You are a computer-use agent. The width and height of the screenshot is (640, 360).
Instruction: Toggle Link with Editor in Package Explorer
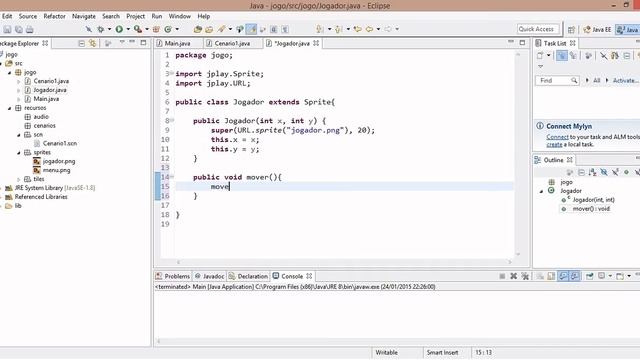(x=93, y=43)
